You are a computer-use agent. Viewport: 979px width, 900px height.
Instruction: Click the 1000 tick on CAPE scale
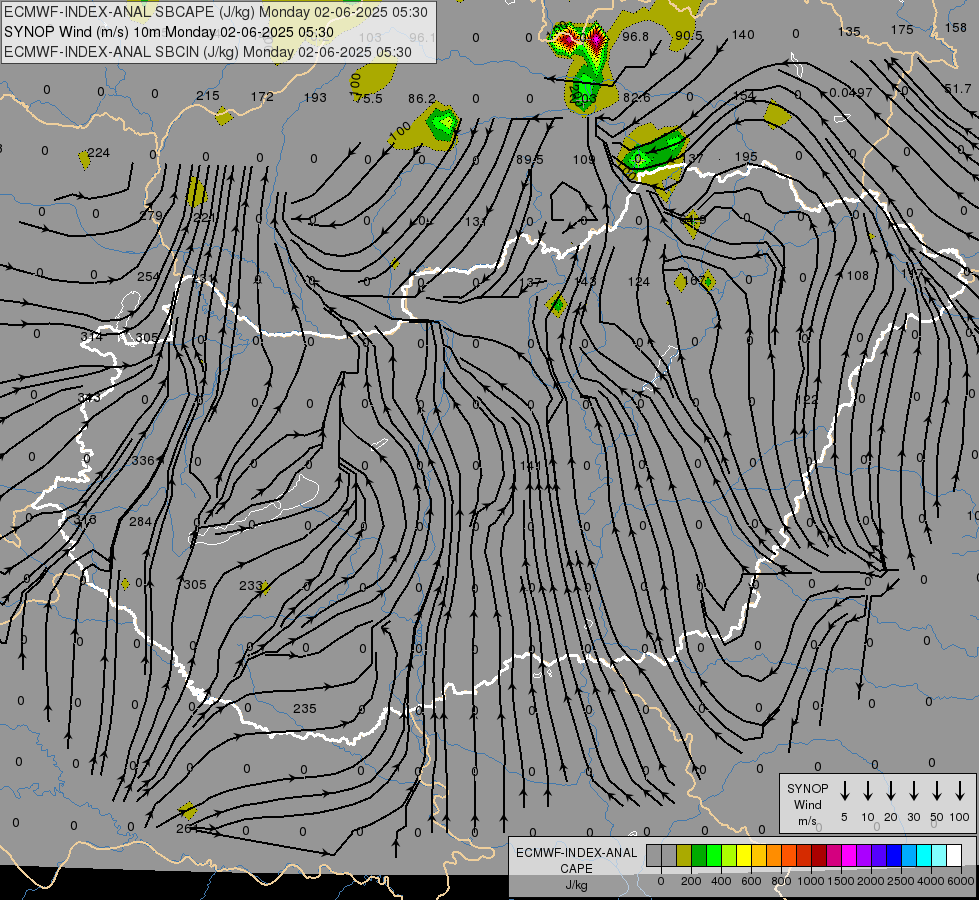(x=810, y=881)
